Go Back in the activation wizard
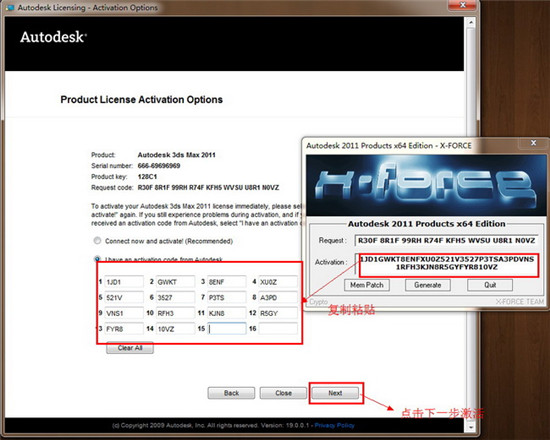Screen dimensions: 550x440 coord(231,393)
